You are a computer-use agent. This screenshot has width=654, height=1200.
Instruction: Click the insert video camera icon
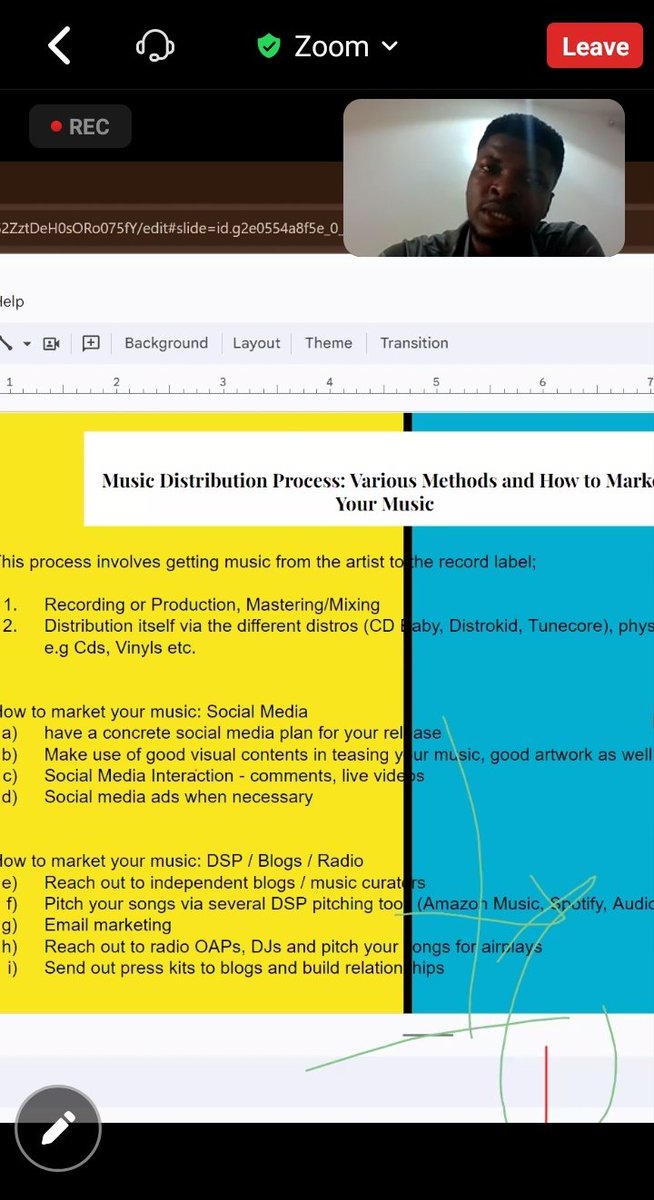52,343
